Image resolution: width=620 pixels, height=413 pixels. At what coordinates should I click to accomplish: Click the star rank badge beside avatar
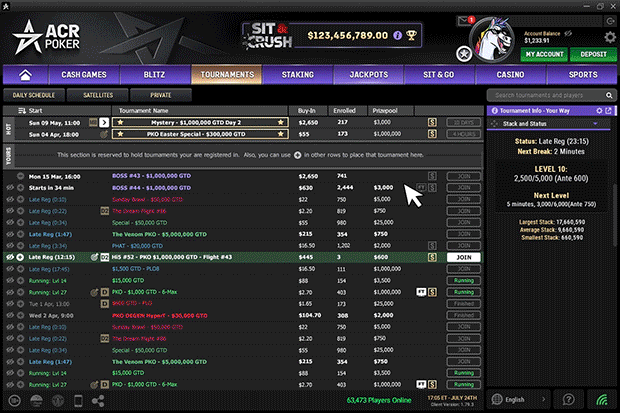[x=464, y=54]
